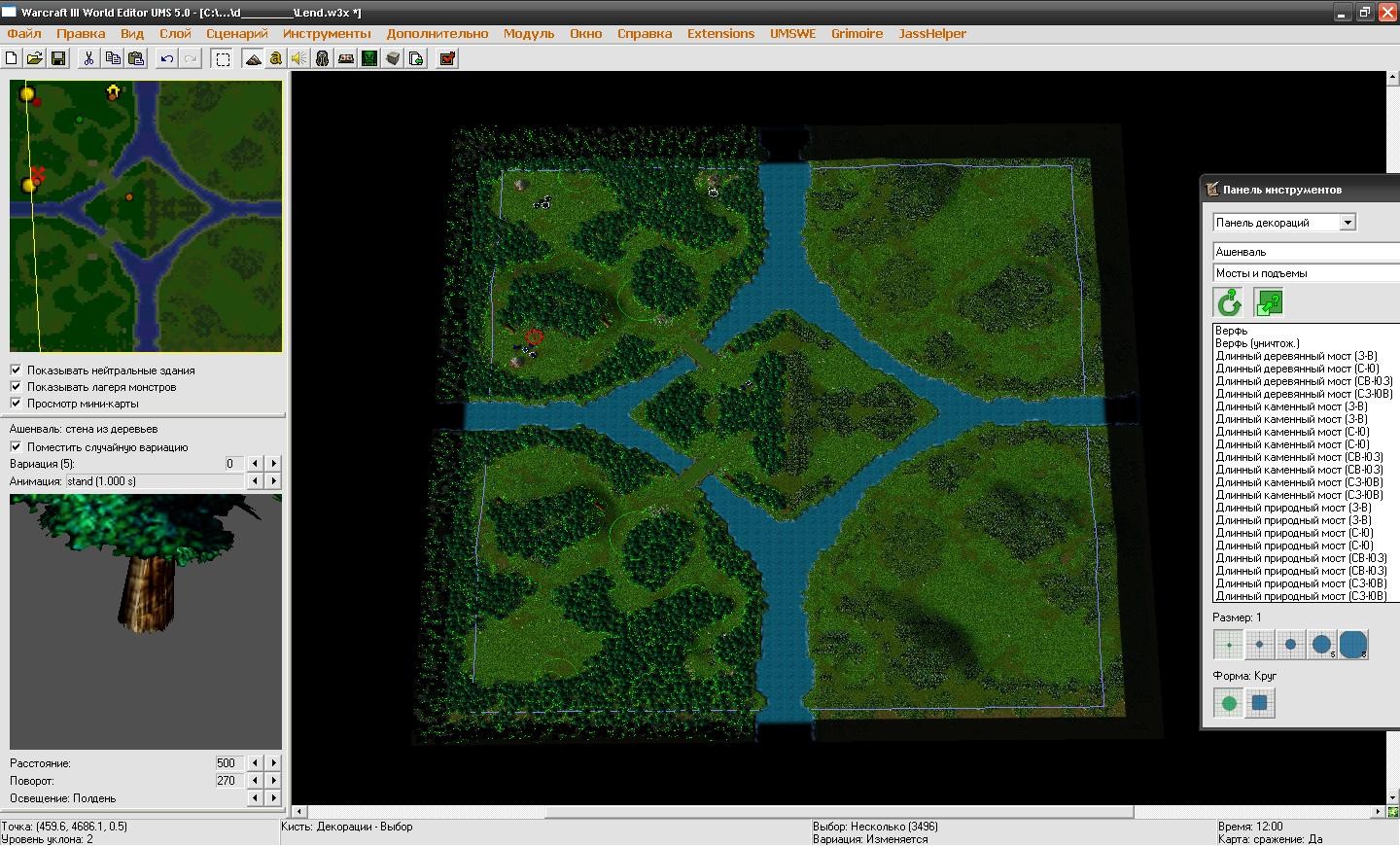Paste using the clipboard toolbar icon
Screen dimensions: 1400x846
tap(136, 58)
